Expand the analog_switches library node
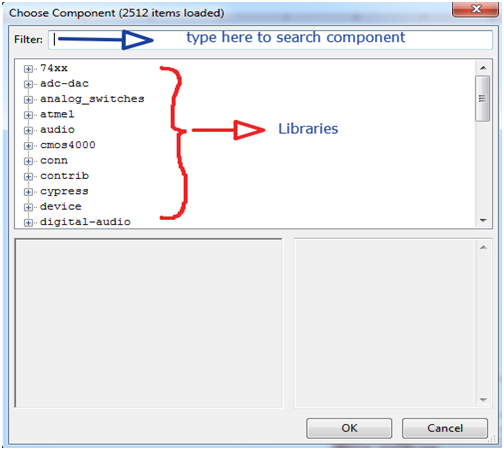Screen dimensions: 504x450 click(28, 100)
